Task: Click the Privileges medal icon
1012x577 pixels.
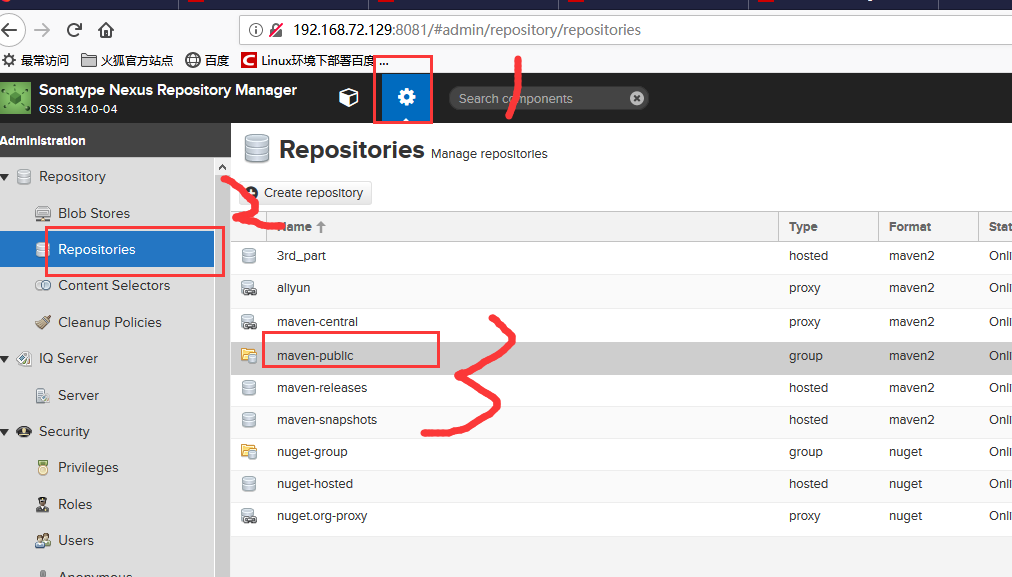Action: (43, 468)
